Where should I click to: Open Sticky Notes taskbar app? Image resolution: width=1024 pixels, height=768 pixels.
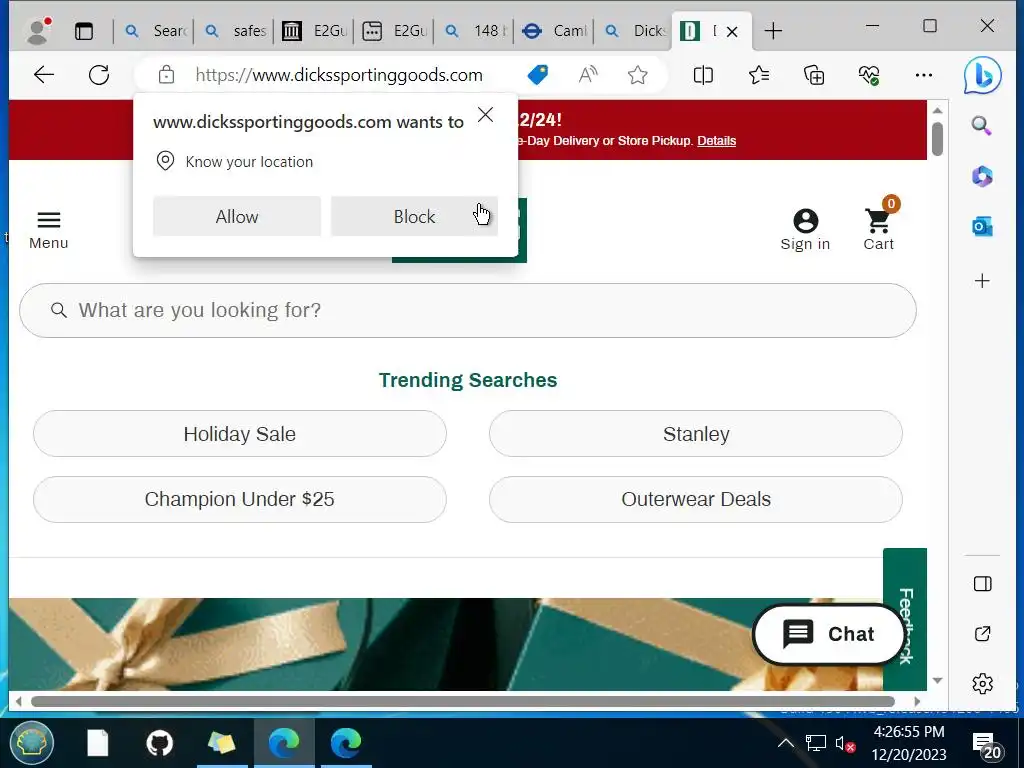[221, 743]
